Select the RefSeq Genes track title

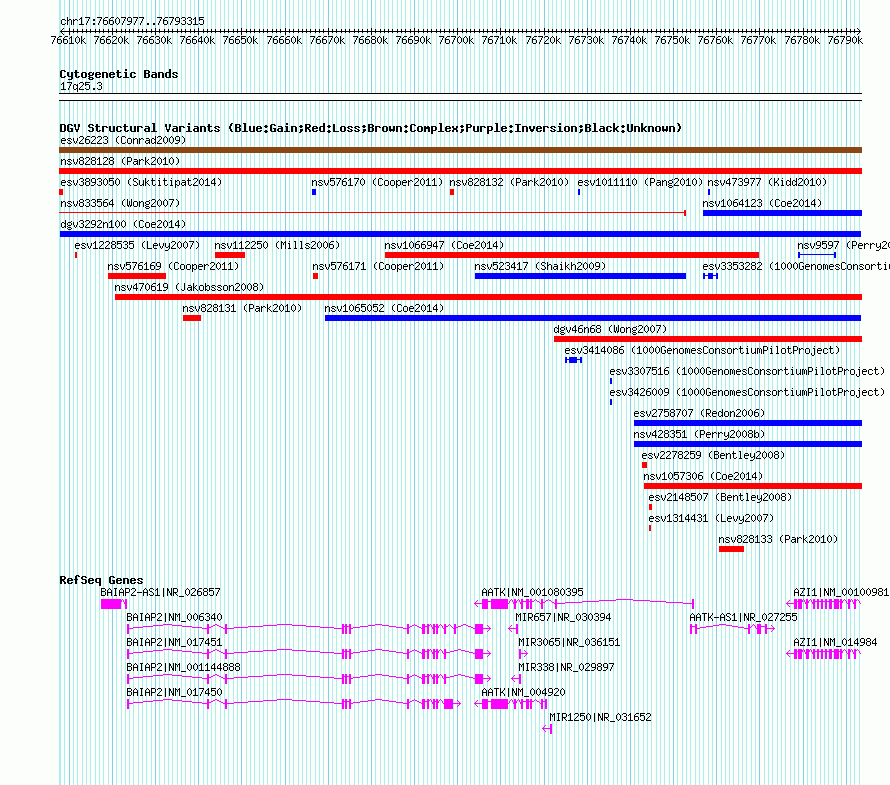[101, 580]
